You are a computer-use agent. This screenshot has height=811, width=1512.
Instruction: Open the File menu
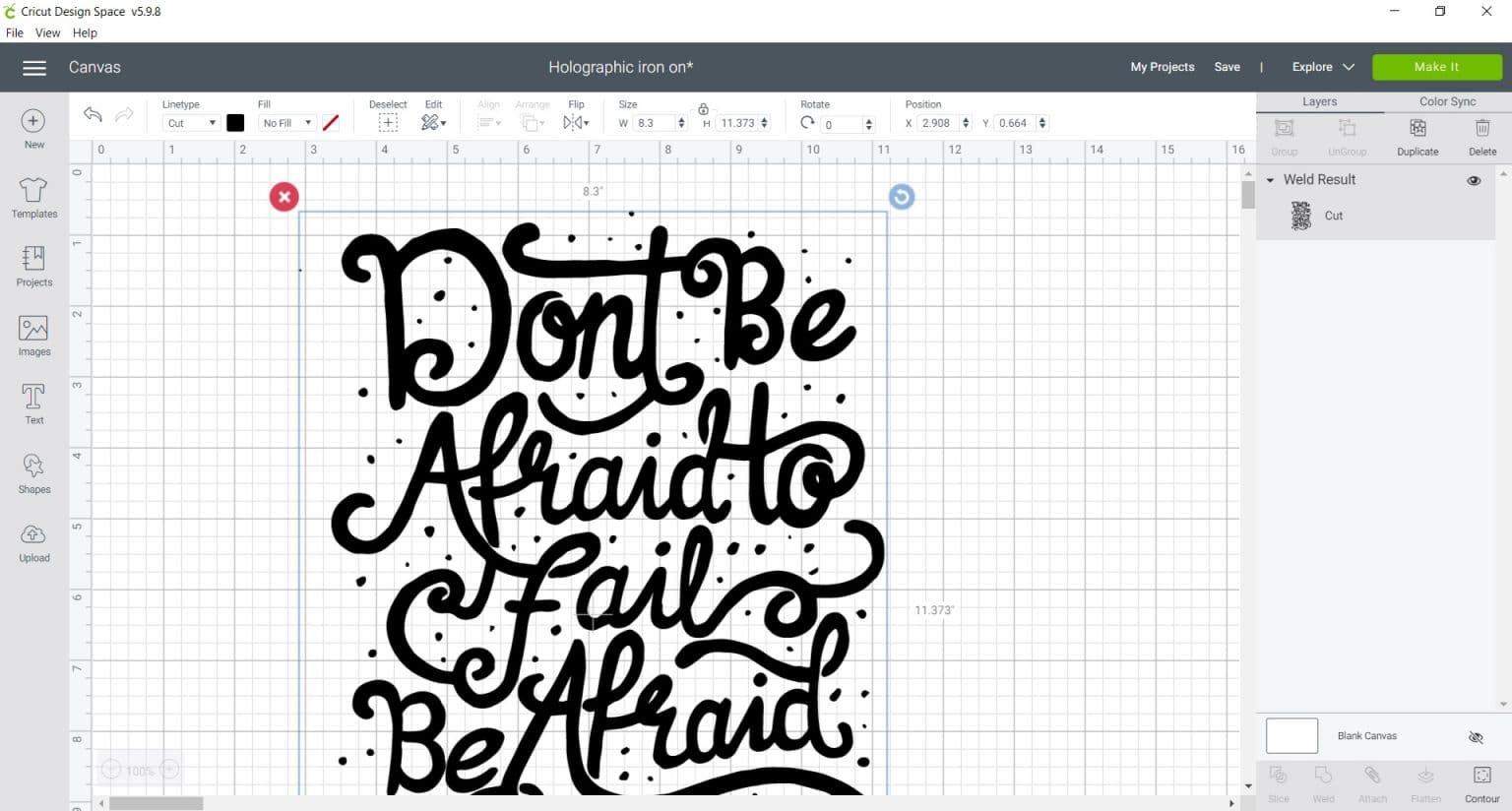(15, 32)
